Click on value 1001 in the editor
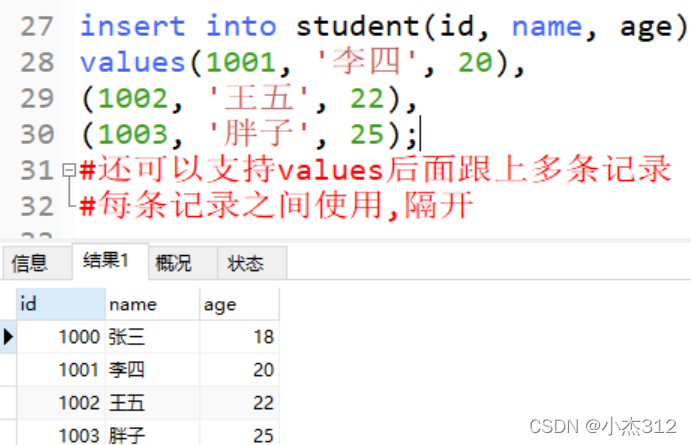The width and height of the screenshot is (691, 445). click(x=241, y=62)
